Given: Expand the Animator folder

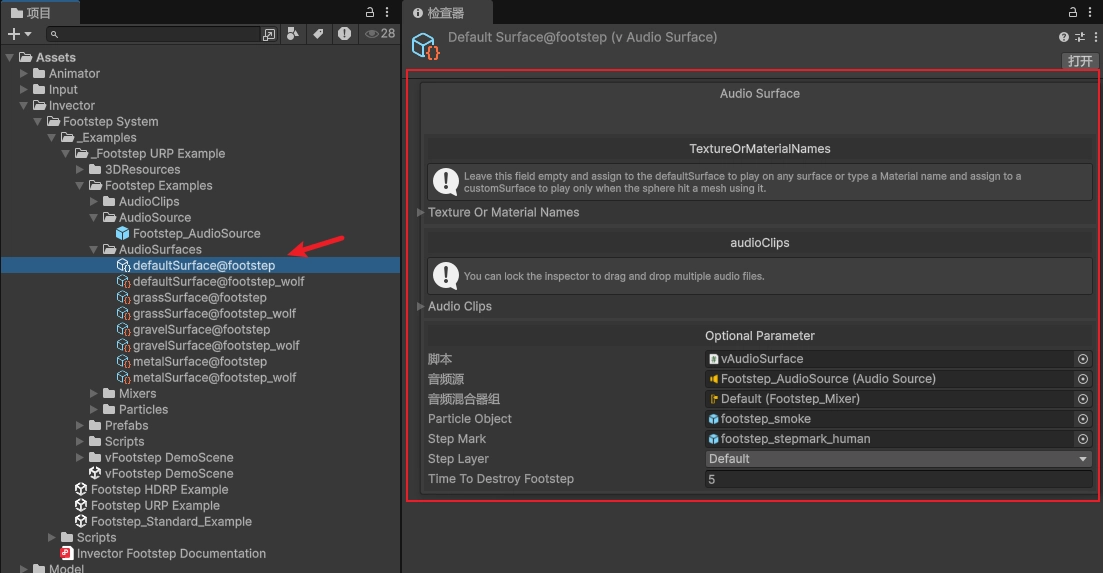Looking at the screenshot, I should 24,73.
